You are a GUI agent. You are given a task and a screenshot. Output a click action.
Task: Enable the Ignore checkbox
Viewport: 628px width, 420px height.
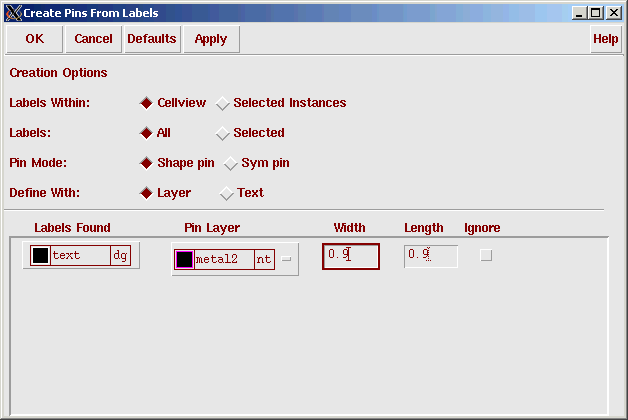click(486, 256)
